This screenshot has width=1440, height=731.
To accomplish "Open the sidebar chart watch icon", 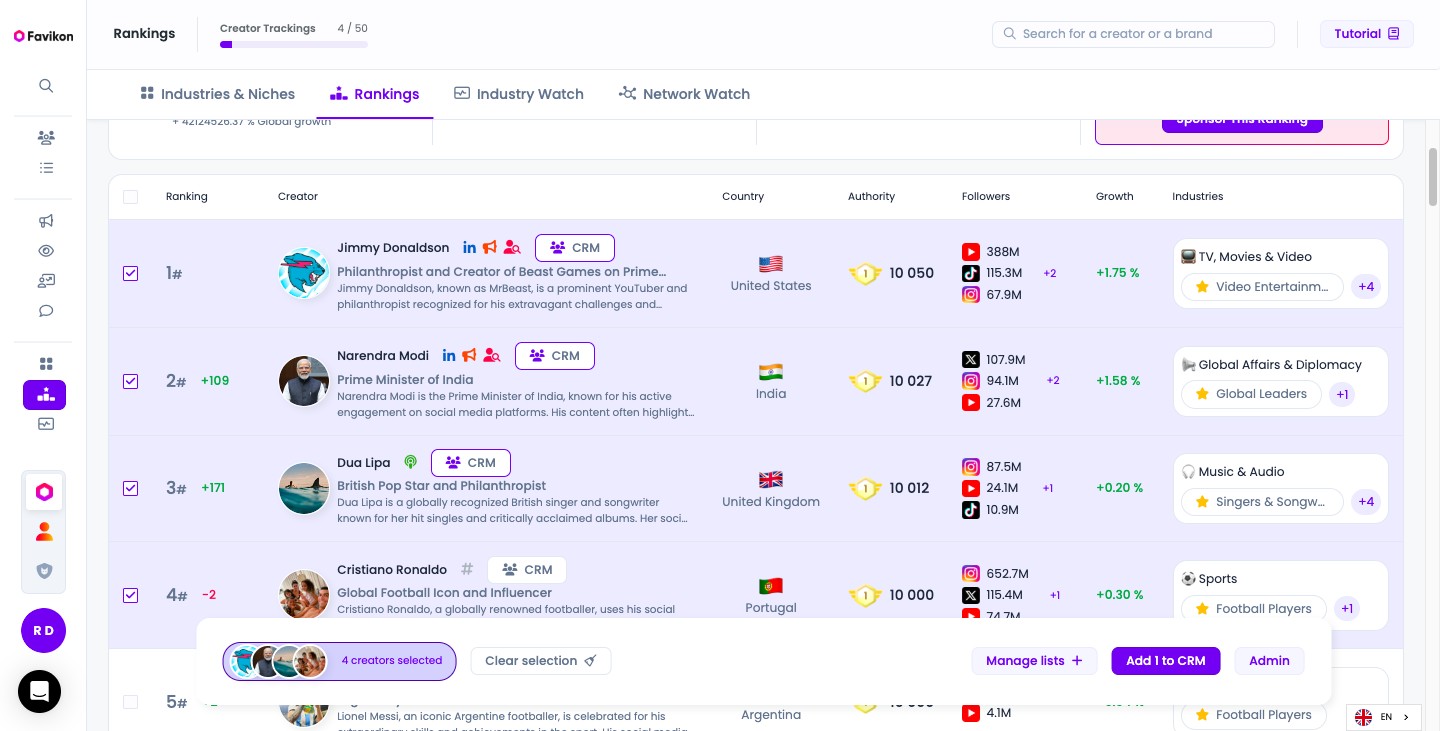I will [x=46, y=424].
